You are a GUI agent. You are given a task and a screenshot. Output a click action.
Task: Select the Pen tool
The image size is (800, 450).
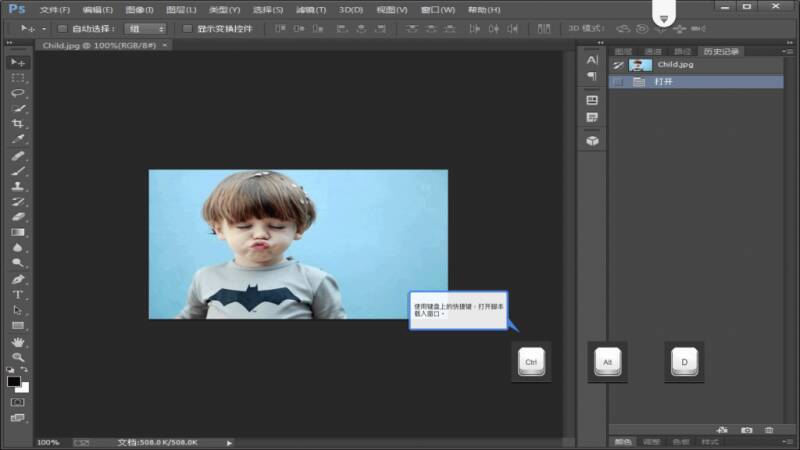pos(18,280)
